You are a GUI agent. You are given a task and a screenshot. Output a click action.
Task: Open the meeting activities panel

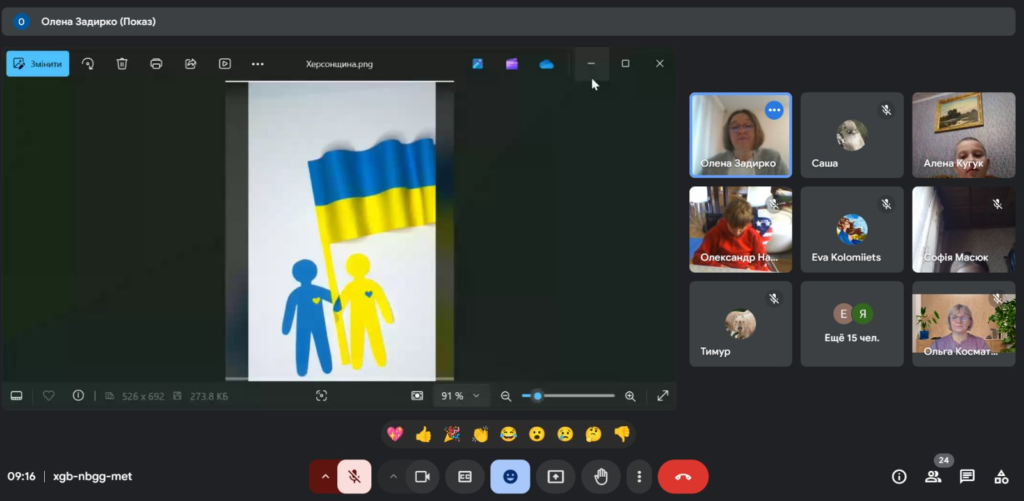(1001, 477)
